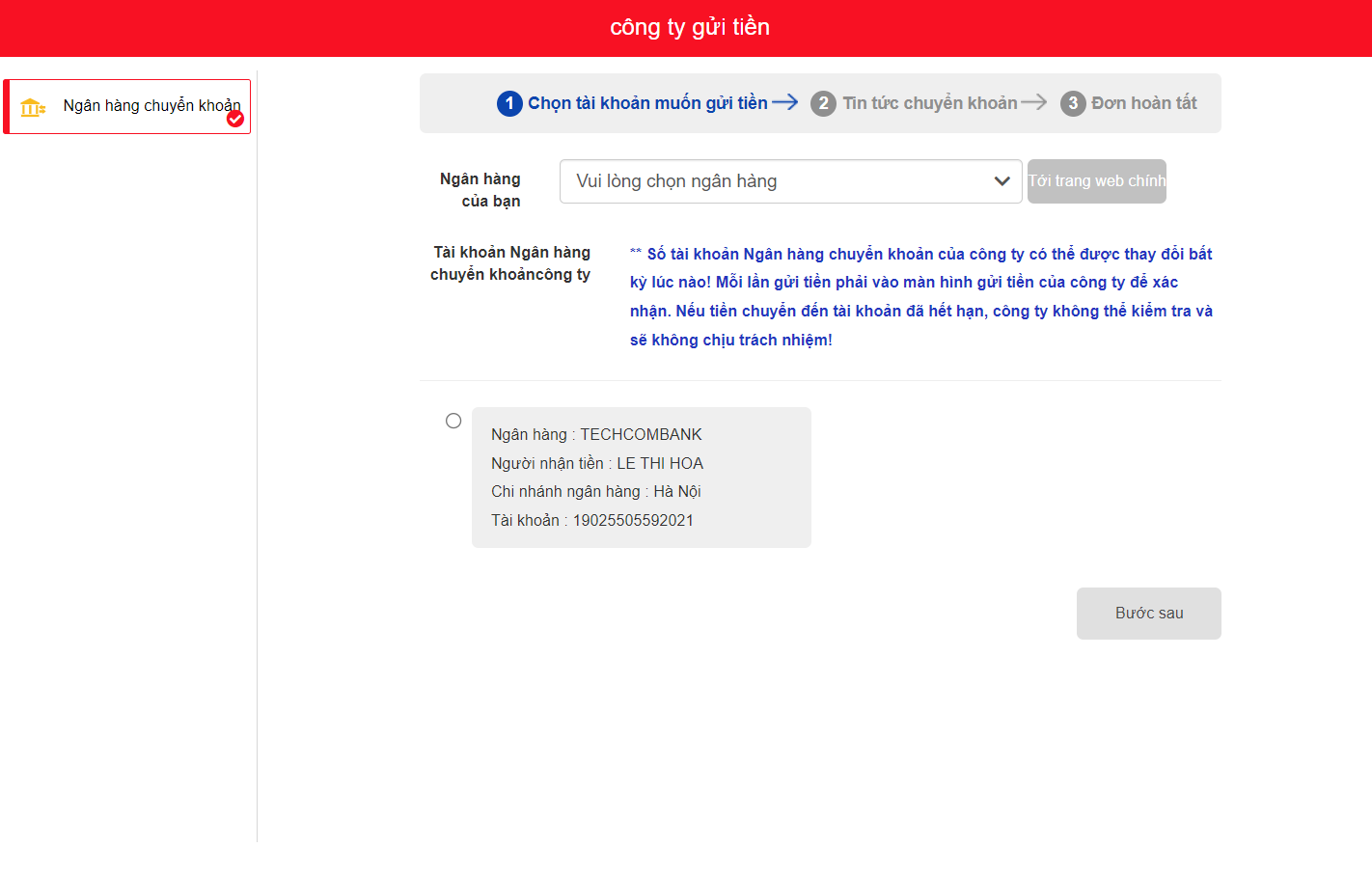Click the chevron arrow of bank dropdown
Viewport: 1372px width, 875px height.
(x=1002, y=181)
